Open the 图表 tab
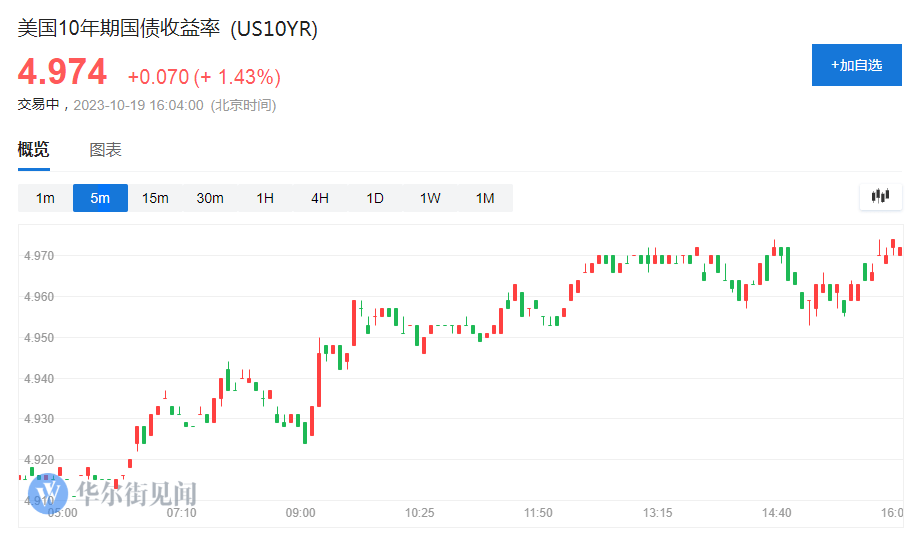 pyautogui.click(x=106, y=150)
